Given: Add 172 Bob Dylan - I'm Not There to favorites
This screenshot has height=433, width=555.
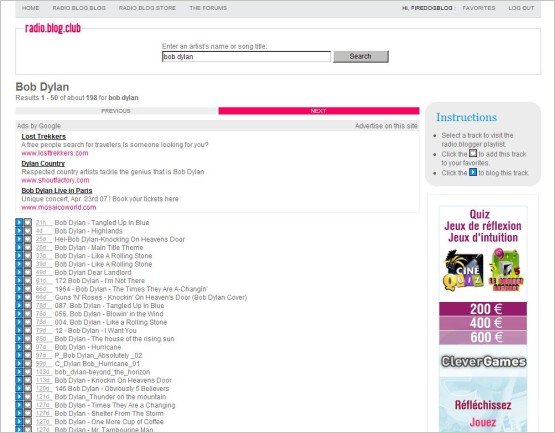Looking at the screenshot, I should tap(28, 280).
